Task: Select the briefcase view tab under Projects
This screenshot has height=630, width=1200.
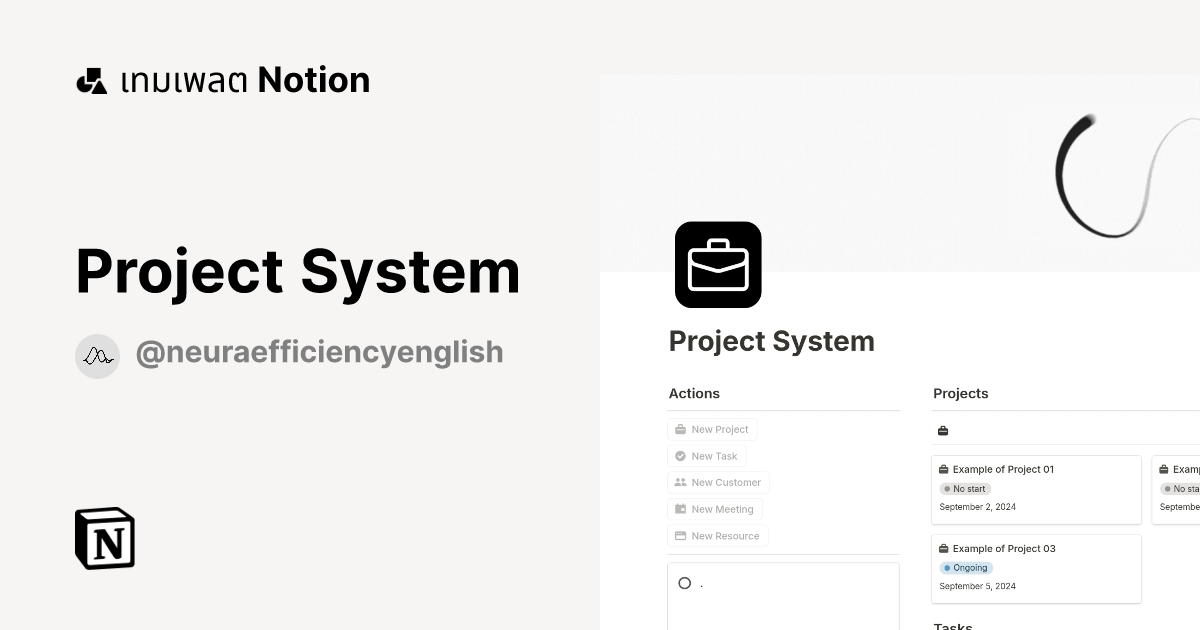Action: coord(943,431)
